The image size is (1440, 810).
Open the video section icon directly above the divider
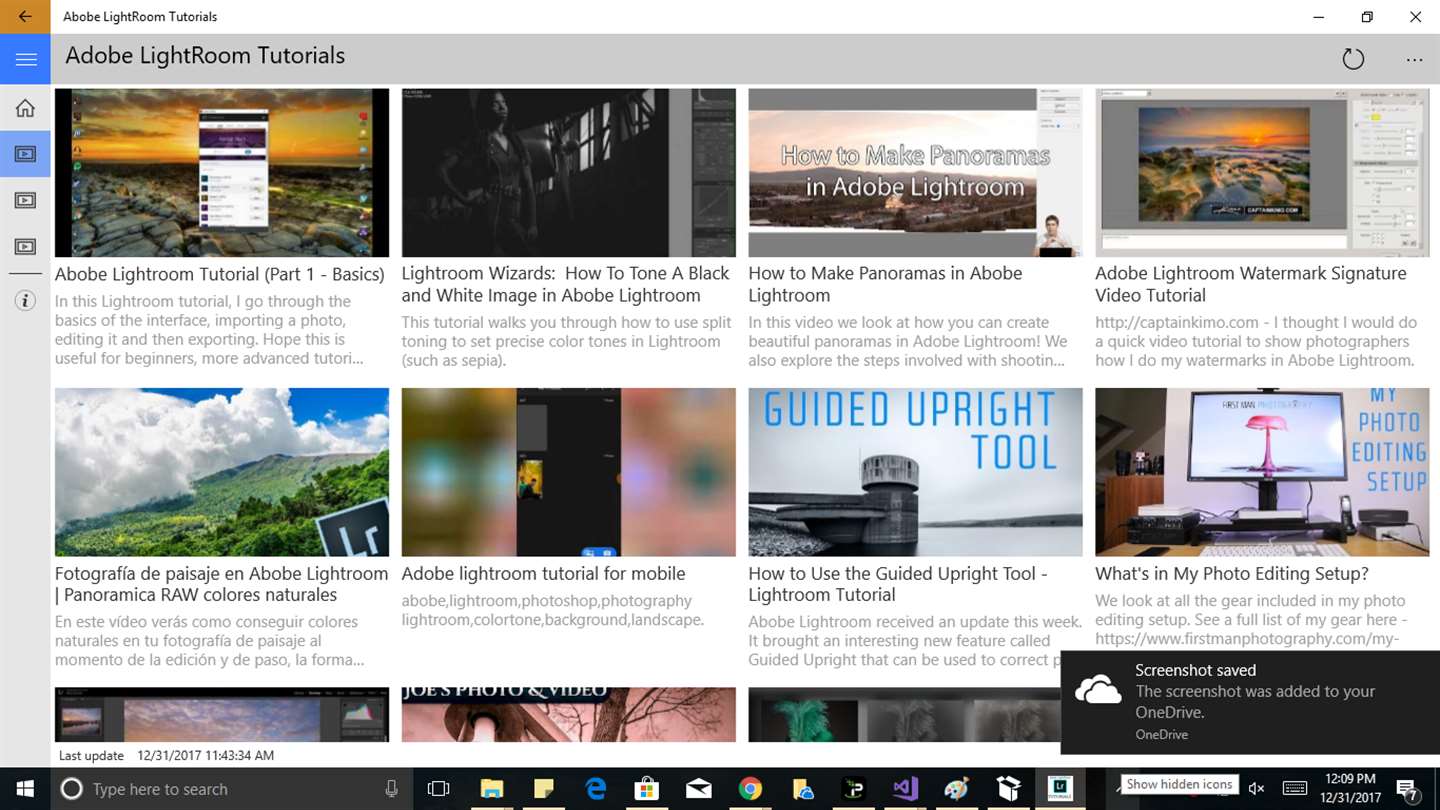coord(25,246)
